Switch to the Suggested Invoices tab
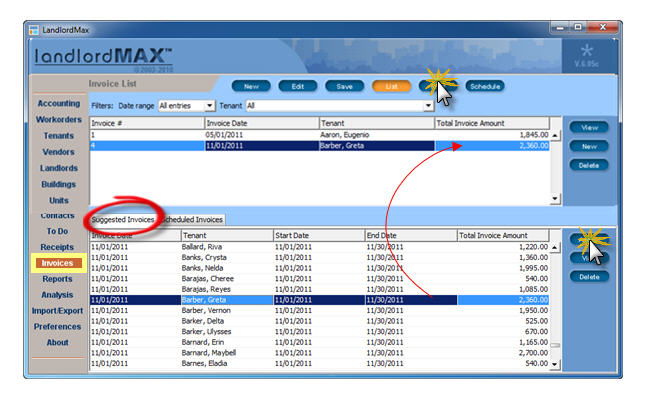The height and width of the screenshot is (400, 648). [123, 220]
